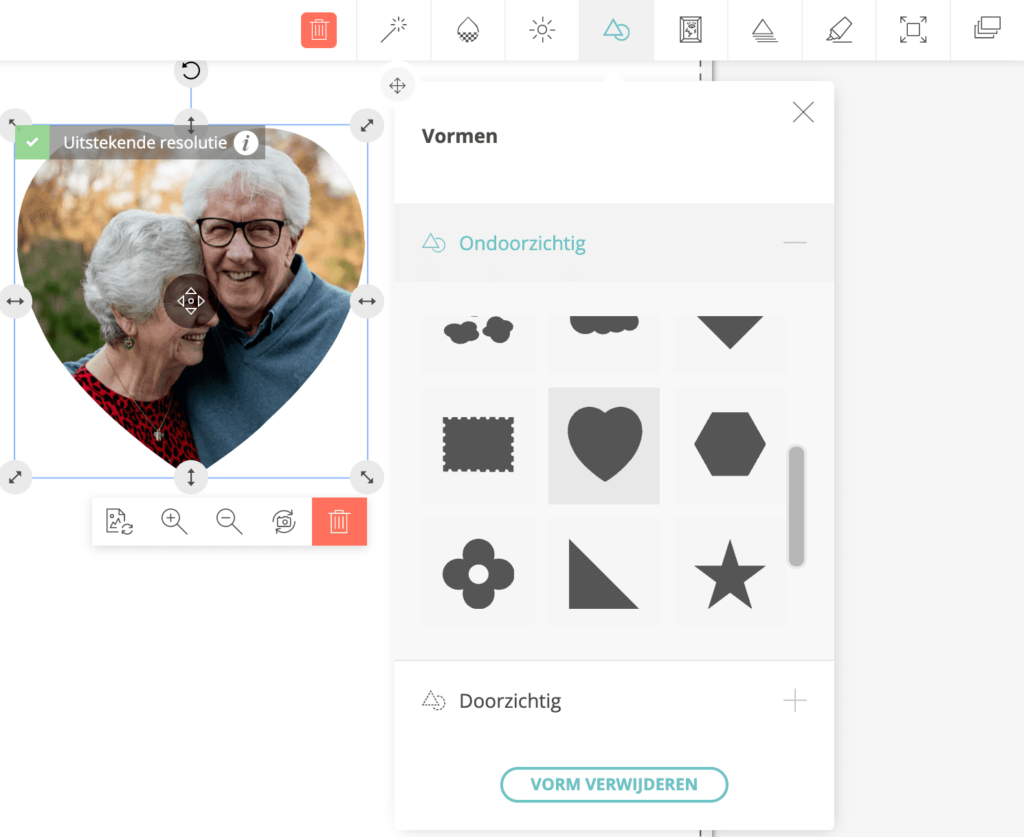This screenshot has width=1024, height=837.
Task: Collapse the Ondoorzichtig section
Action: (794, 243)
